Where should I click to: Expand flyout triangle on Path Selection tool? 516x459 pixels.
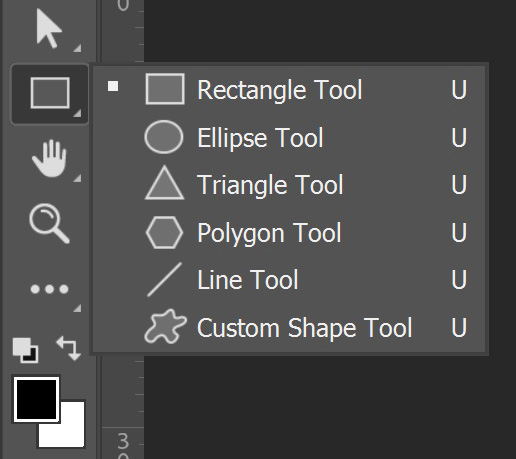pos(77,48)
